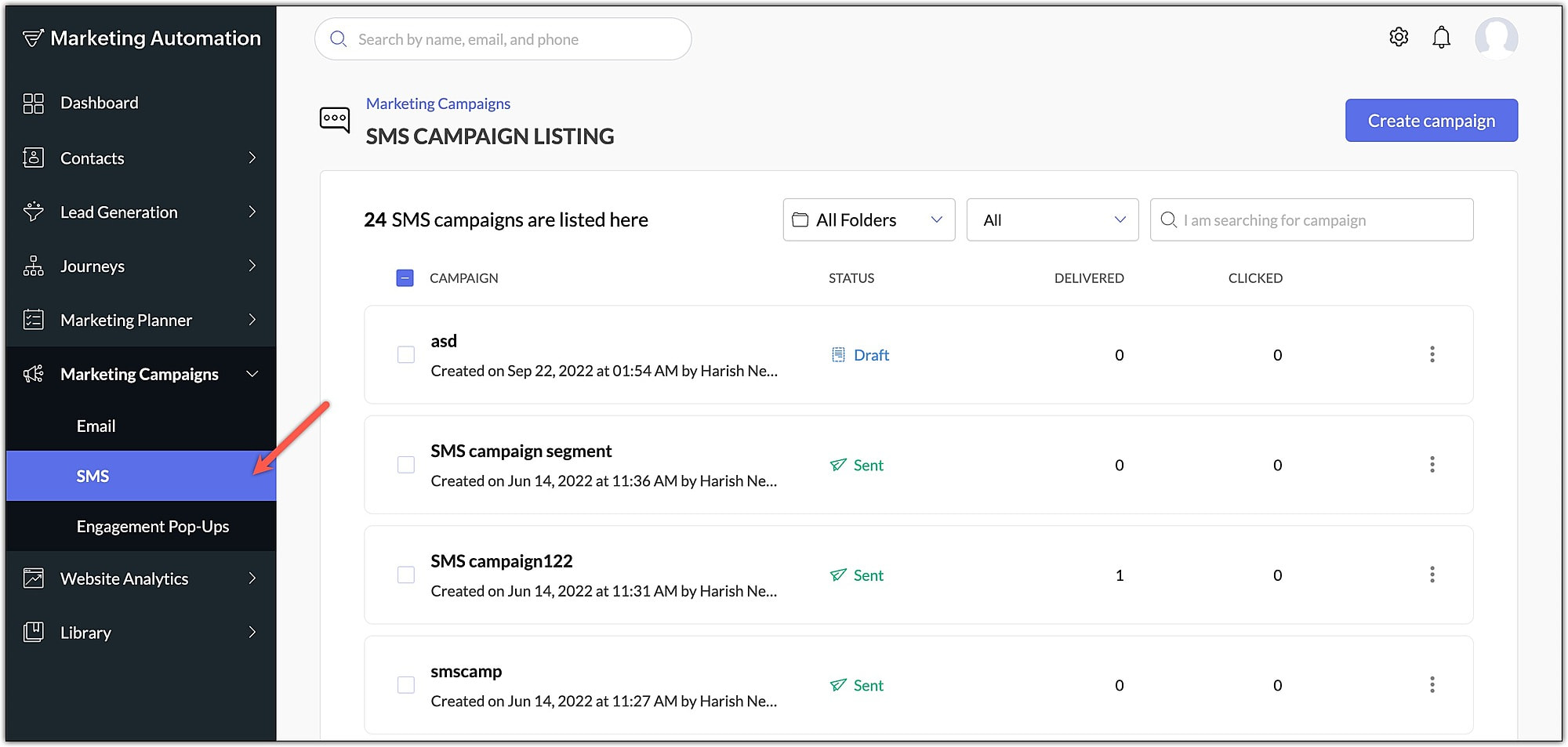
Task: Click the Website Analytics chart icon
Action: pos(33,578)
